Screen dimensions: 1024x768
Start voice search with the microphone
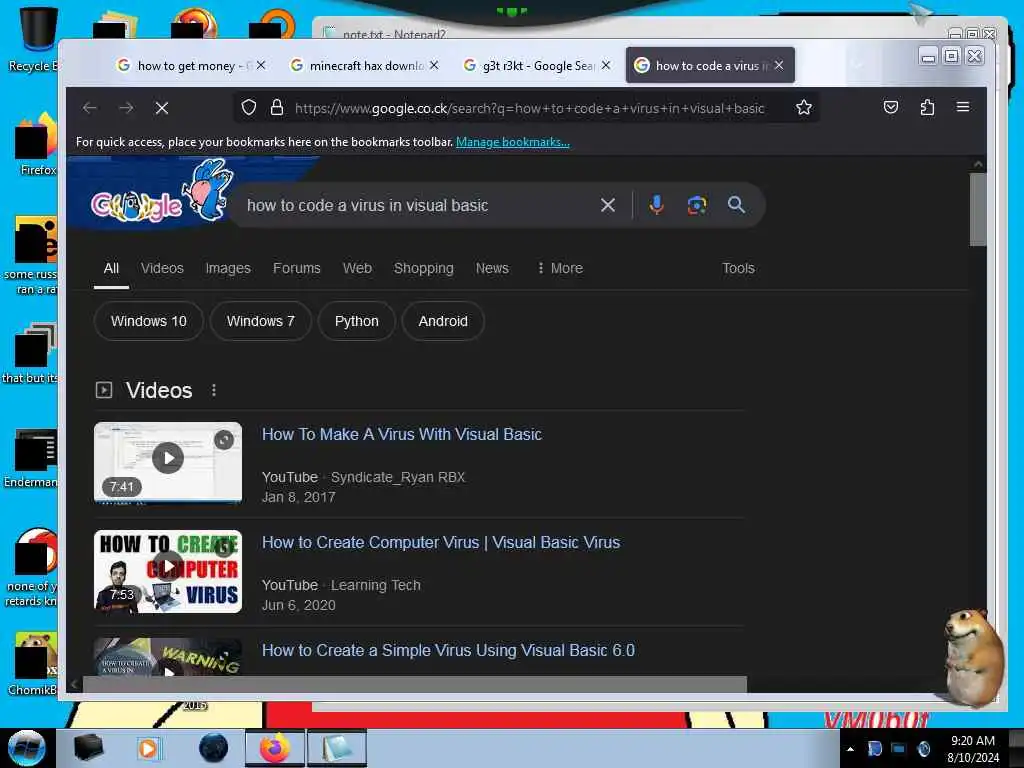point(656,205)
